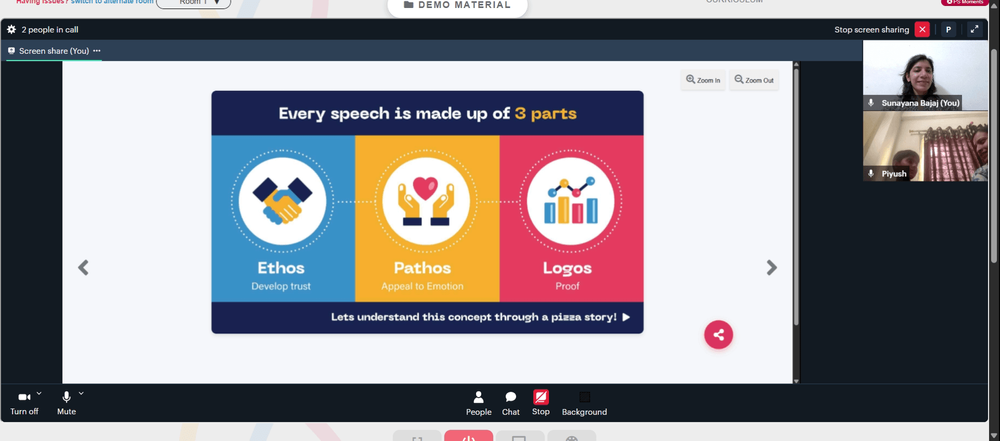This screenshot has width=1000, height=441.
Task: Click 'Develop trust' subtitle text
Action: (x=281, y=287)
